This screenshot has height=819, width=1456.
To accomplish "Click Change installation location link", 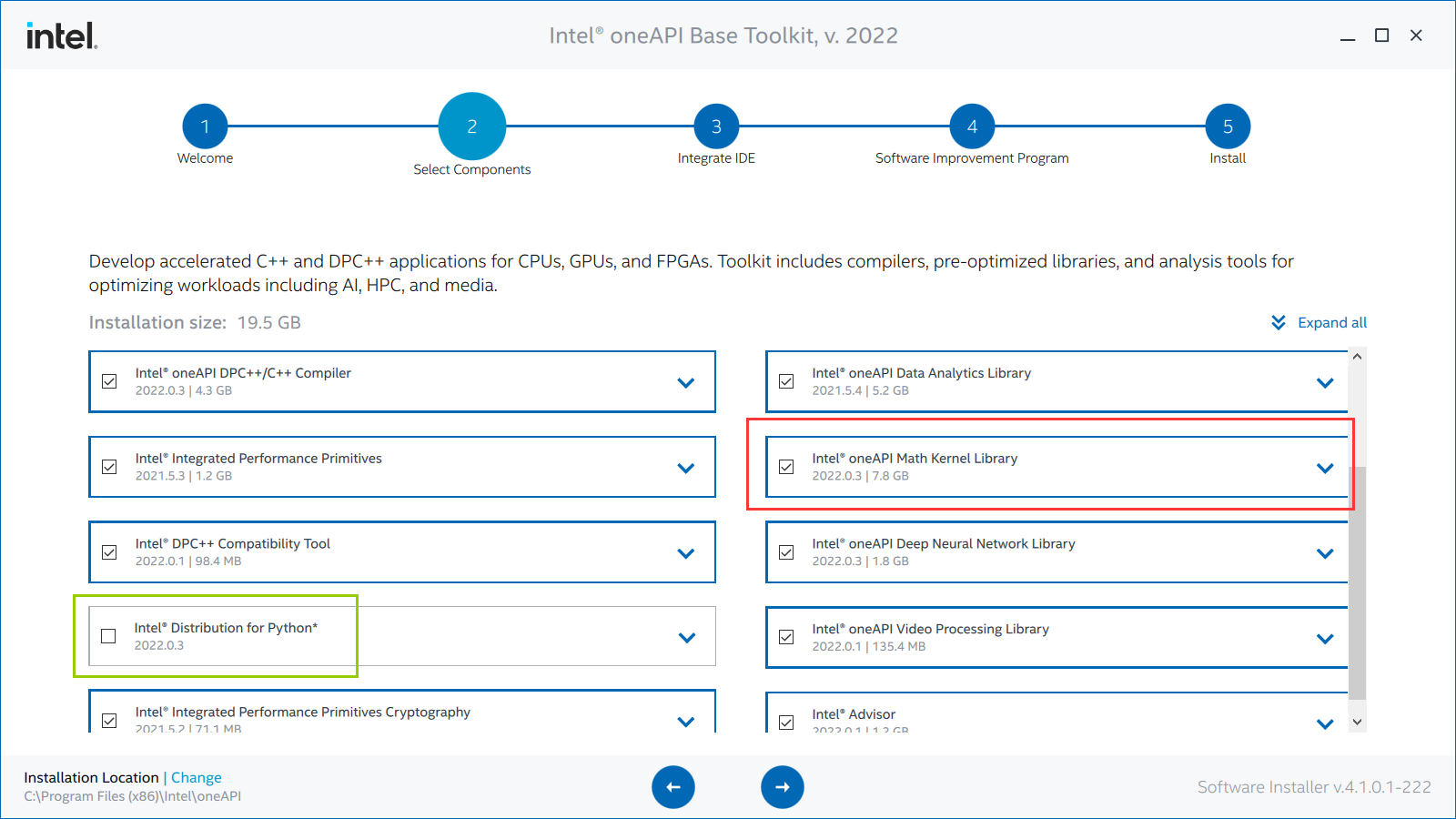I will pyautogui.click(x=197, y=777).
